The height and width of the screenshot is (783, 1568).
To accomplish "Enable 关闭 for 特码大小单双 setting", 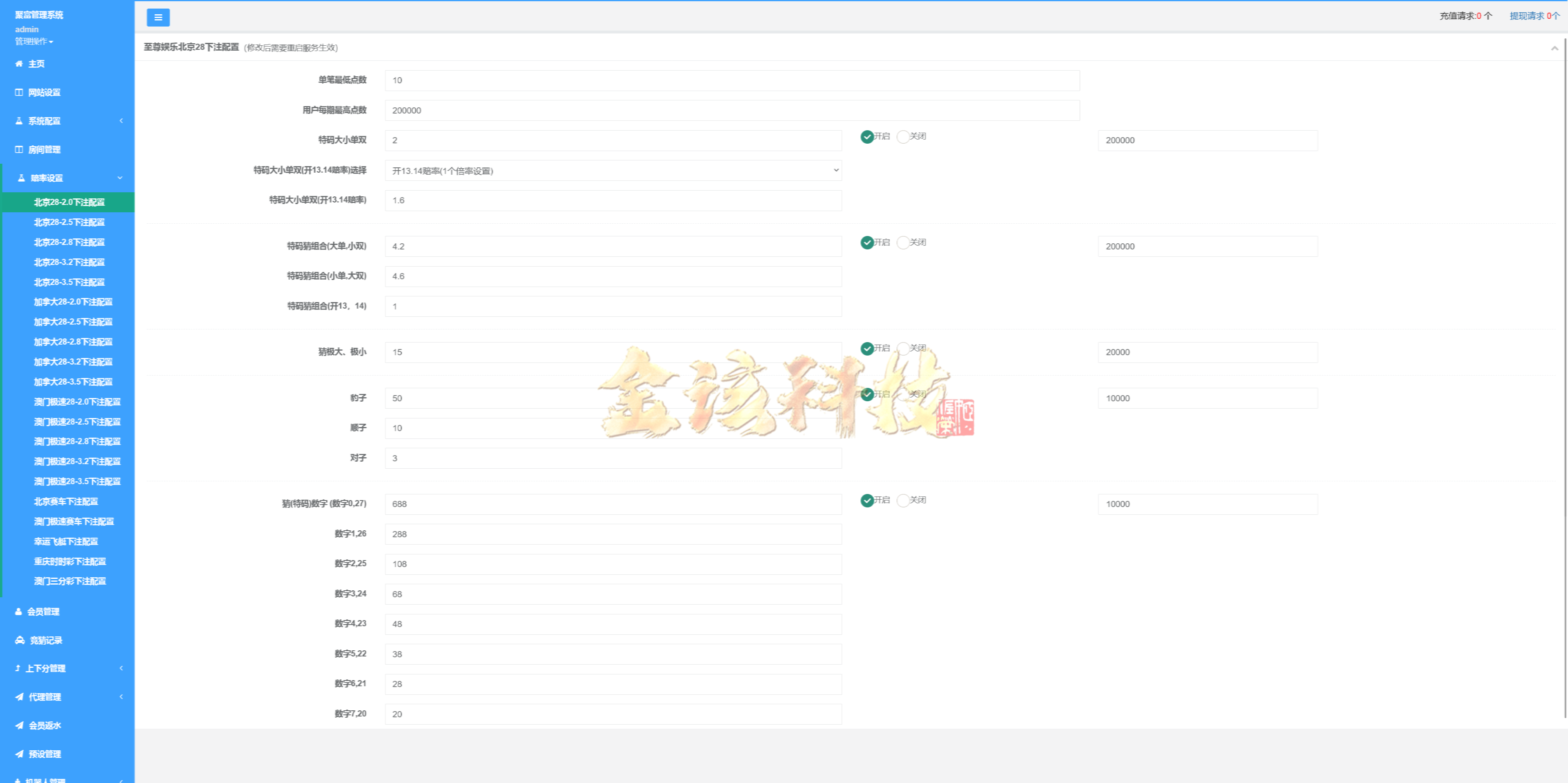I will tap(903, 136).
